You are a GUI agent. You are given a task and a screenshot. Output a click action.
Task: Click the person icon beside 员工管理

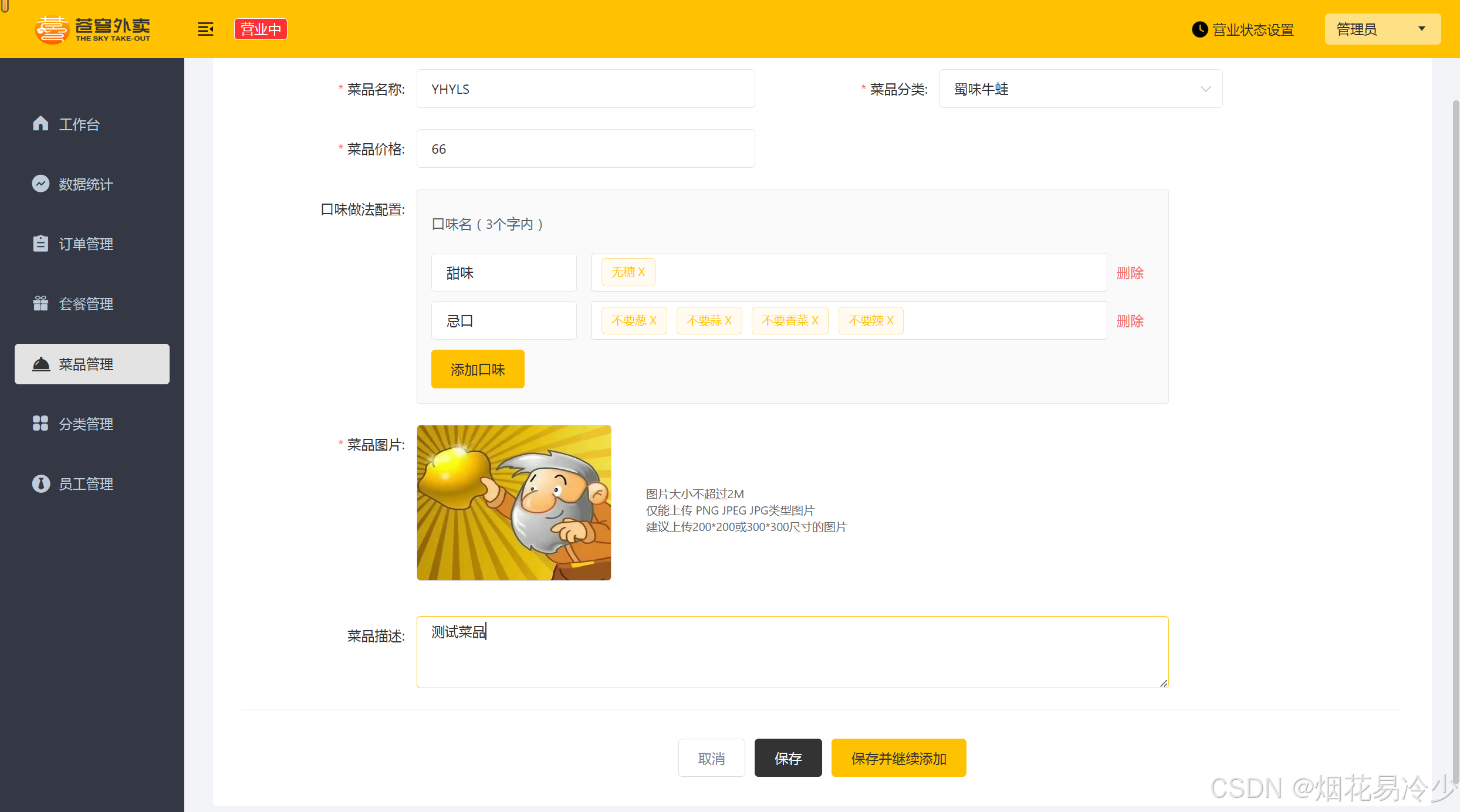coord(40,483)
